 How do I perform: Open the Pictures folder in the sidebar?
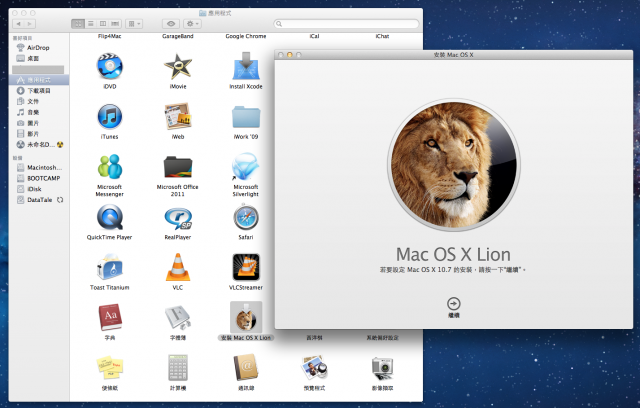[x=39, y=123]
